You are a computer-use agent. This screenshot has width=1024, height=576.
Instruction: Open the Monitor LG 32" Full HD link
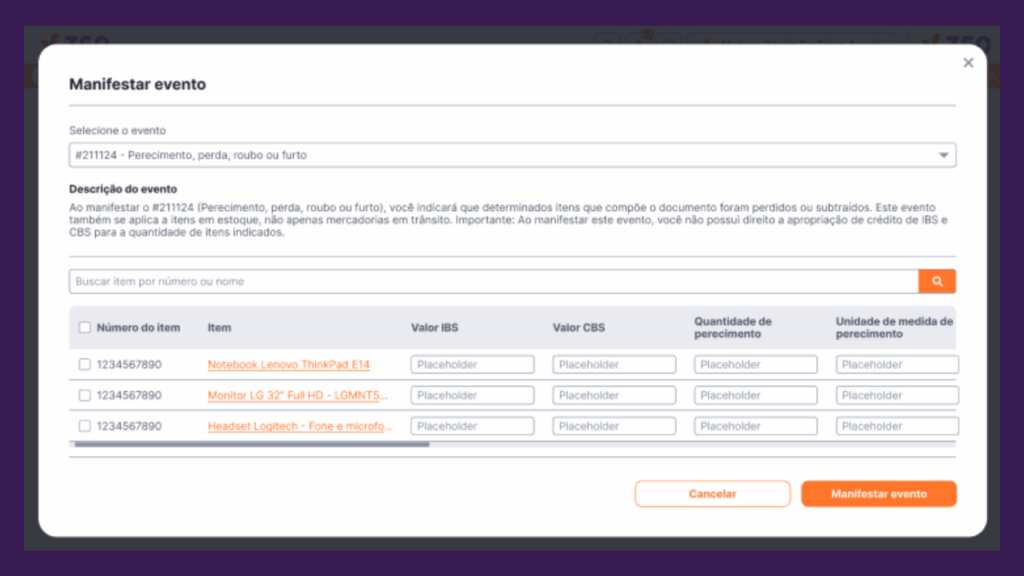click(x=298, y=396)
